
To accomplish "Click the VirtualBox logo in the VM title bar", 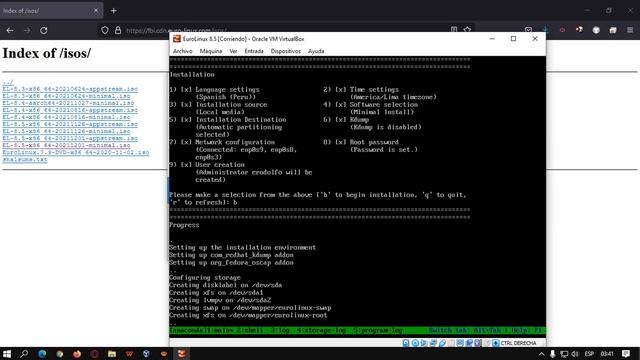I will tap(177, 39).
